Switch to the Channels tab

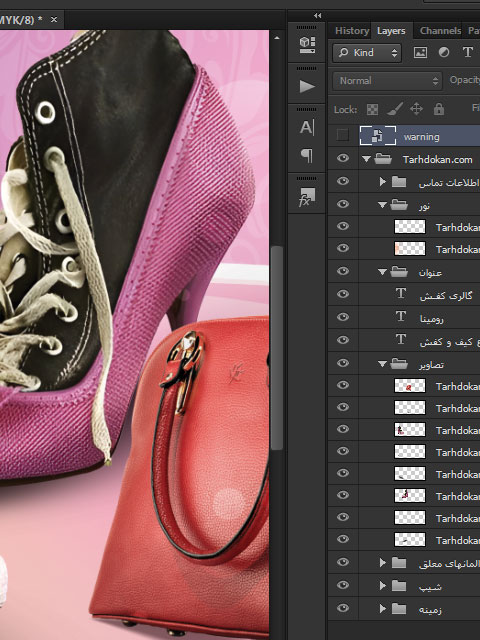(440, 31)
